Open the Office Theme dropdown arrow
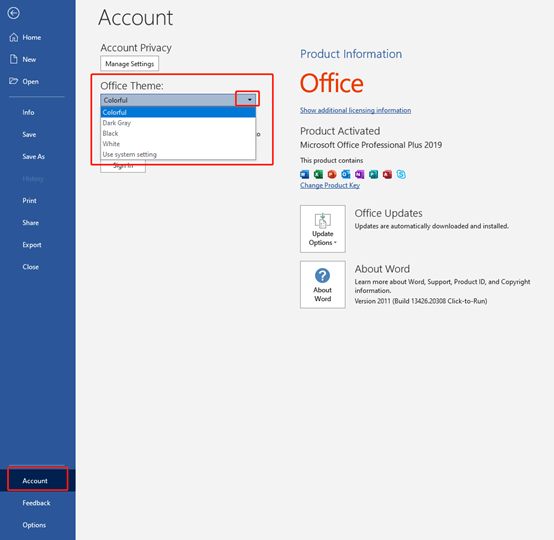 (x=249, y=100)
